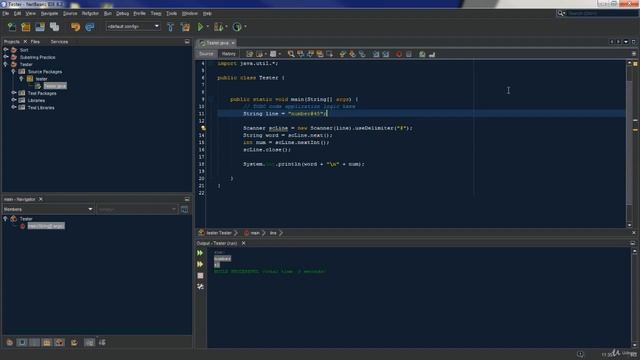Switch to editor Source view
The width and height of the screenshot is (640, 360).
206,54
